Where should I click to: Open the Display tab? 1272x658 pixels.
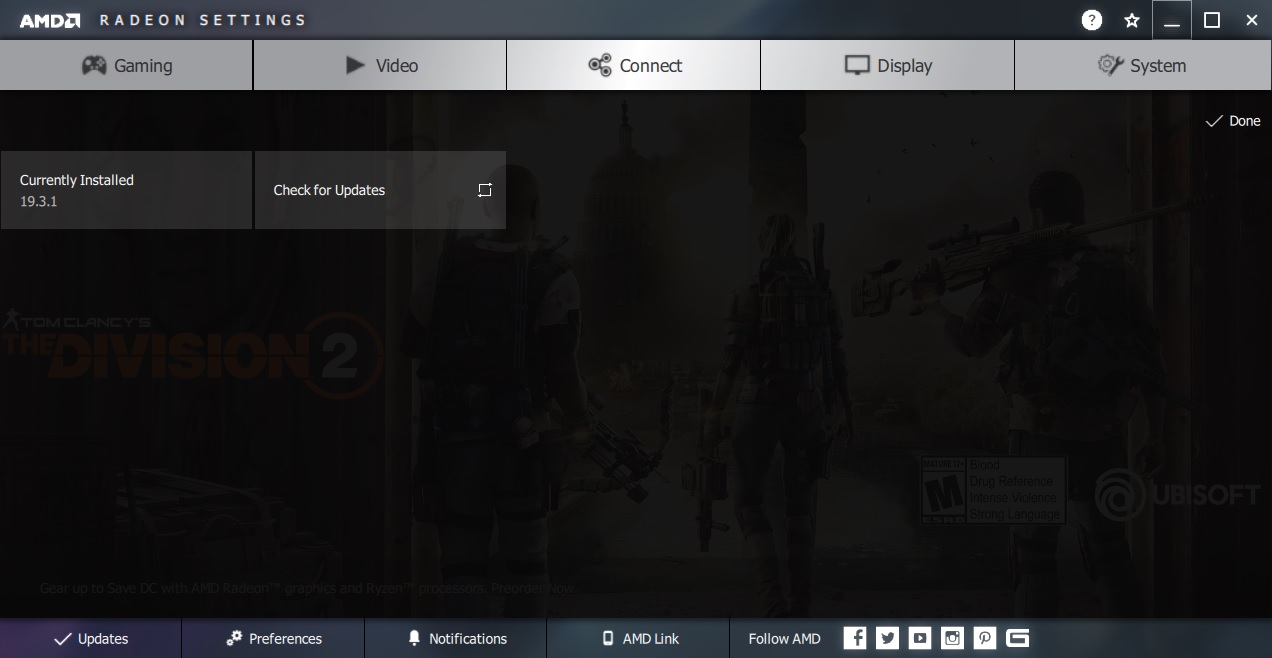(888, 65)
